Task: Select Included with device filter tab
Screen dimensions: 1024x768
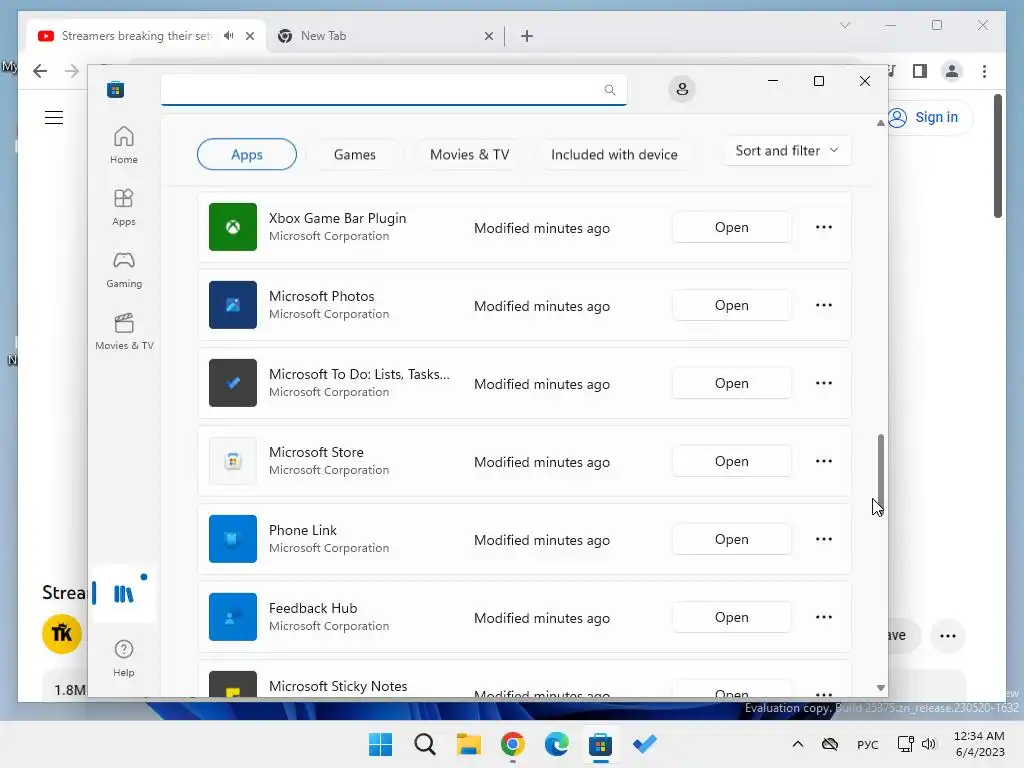Action: click(x=614, y=155)
